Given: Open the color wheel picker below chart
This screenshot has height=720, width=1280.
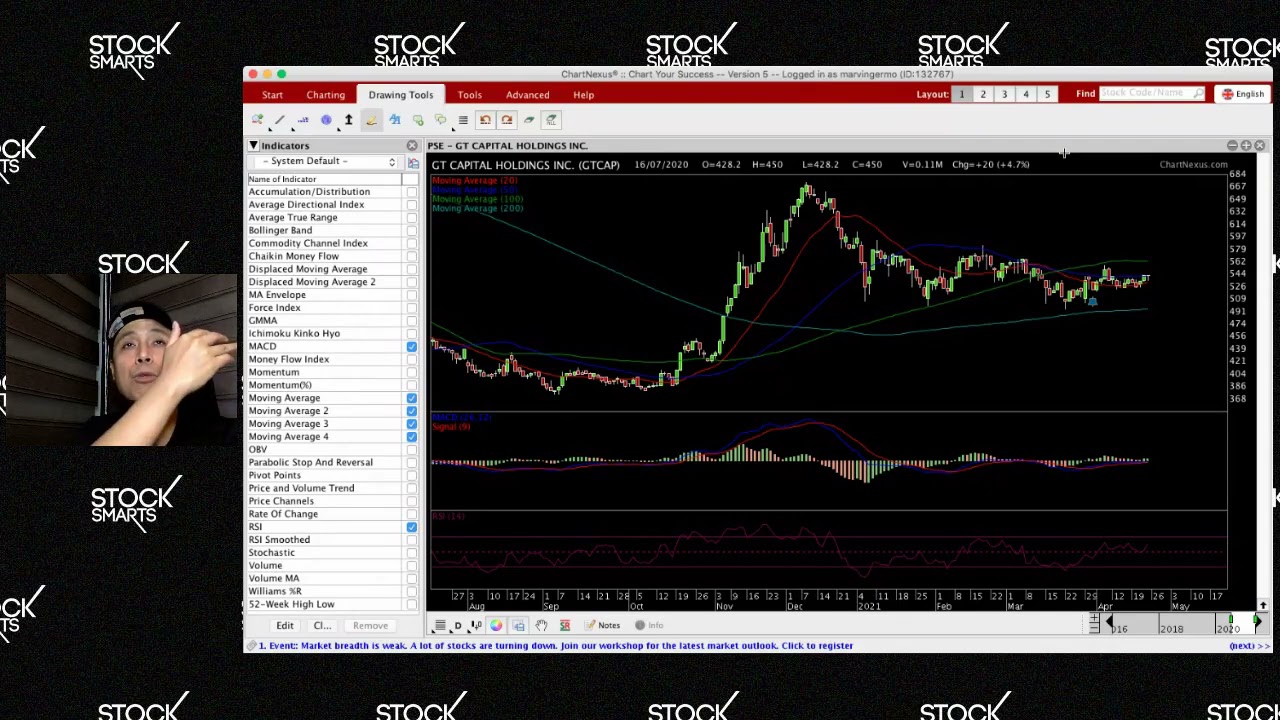Looking at the screenshot, I should point(496,625).
